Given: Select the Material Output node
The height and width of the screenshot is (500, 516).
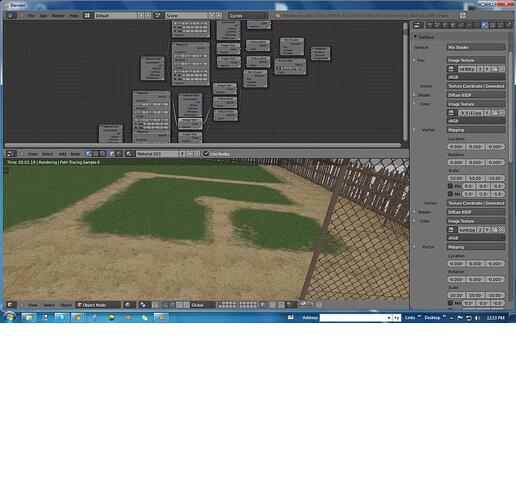Looking at the screenshot, I should [x=320, y=54].
